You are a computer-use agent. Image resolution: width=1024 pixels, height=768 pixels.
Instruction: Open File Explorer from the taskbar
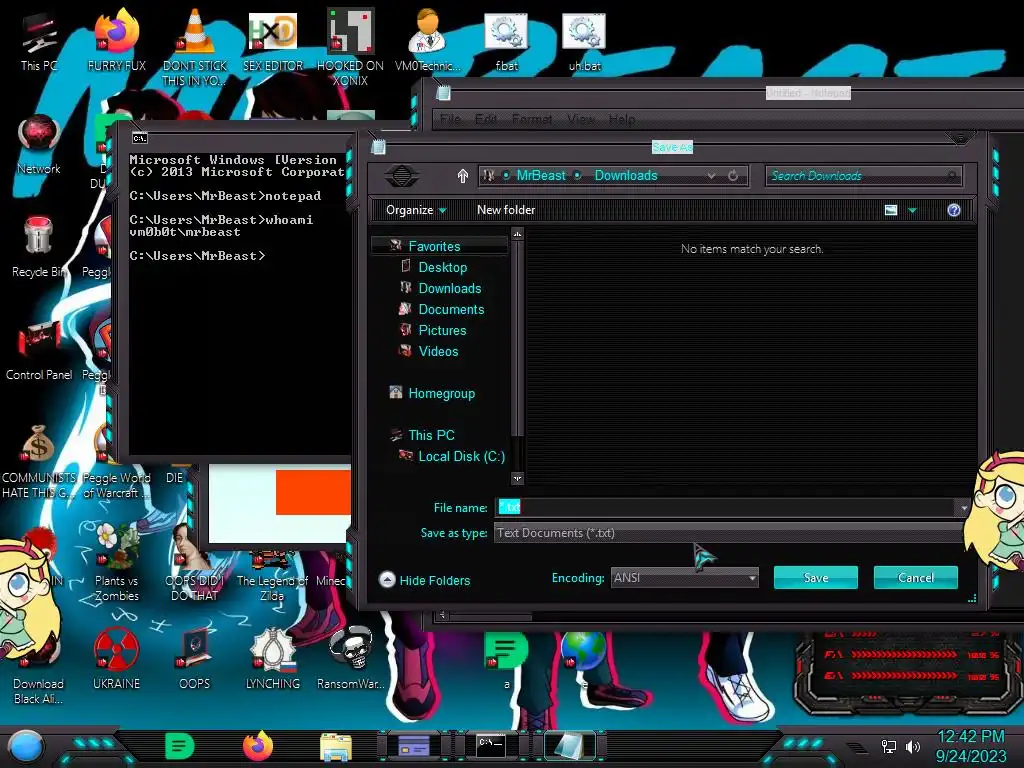click(336, 746)
